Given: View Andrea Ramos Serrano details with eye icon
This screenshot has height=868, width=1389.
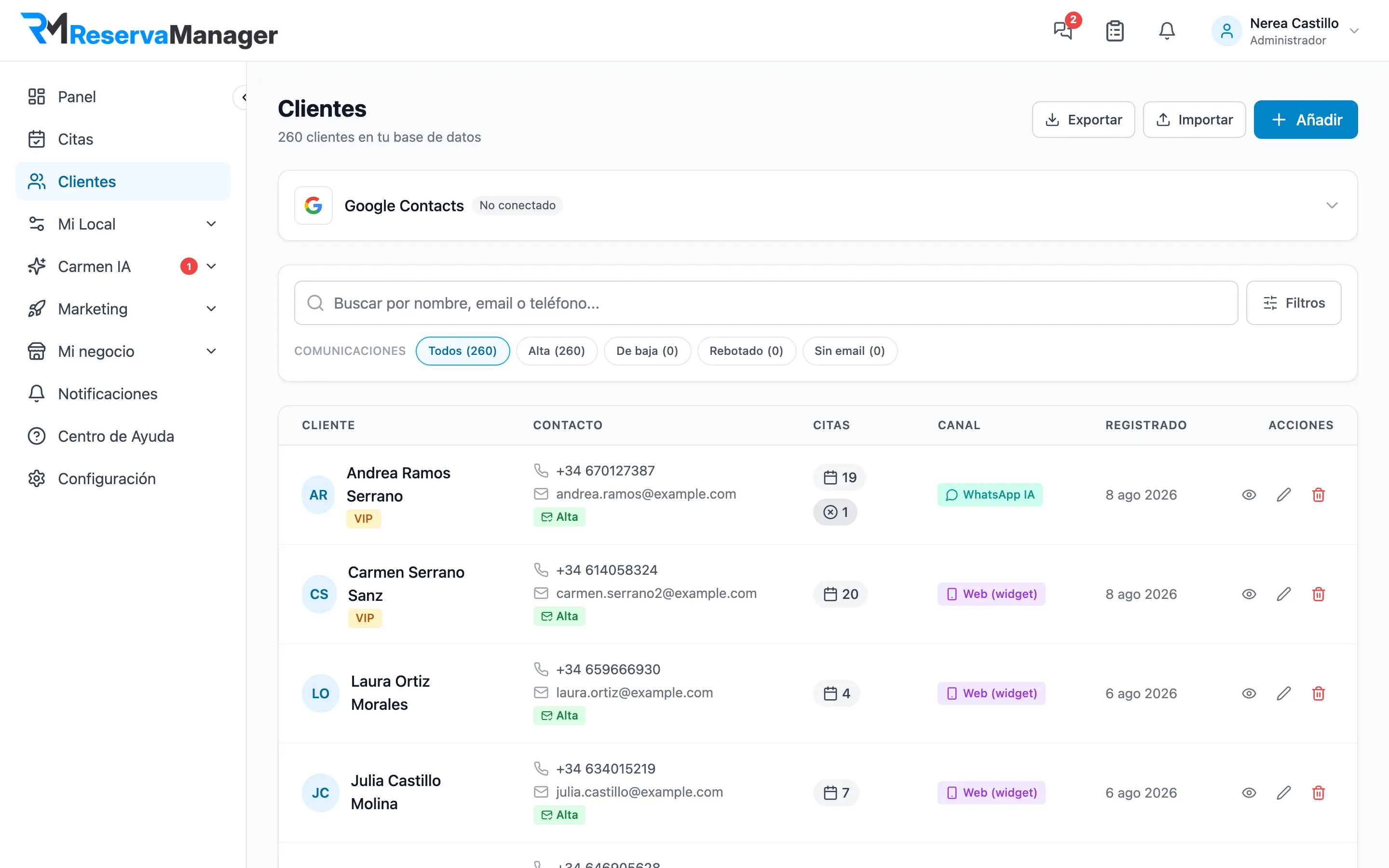Looking at the screenshot, I should pos(1248,494).
